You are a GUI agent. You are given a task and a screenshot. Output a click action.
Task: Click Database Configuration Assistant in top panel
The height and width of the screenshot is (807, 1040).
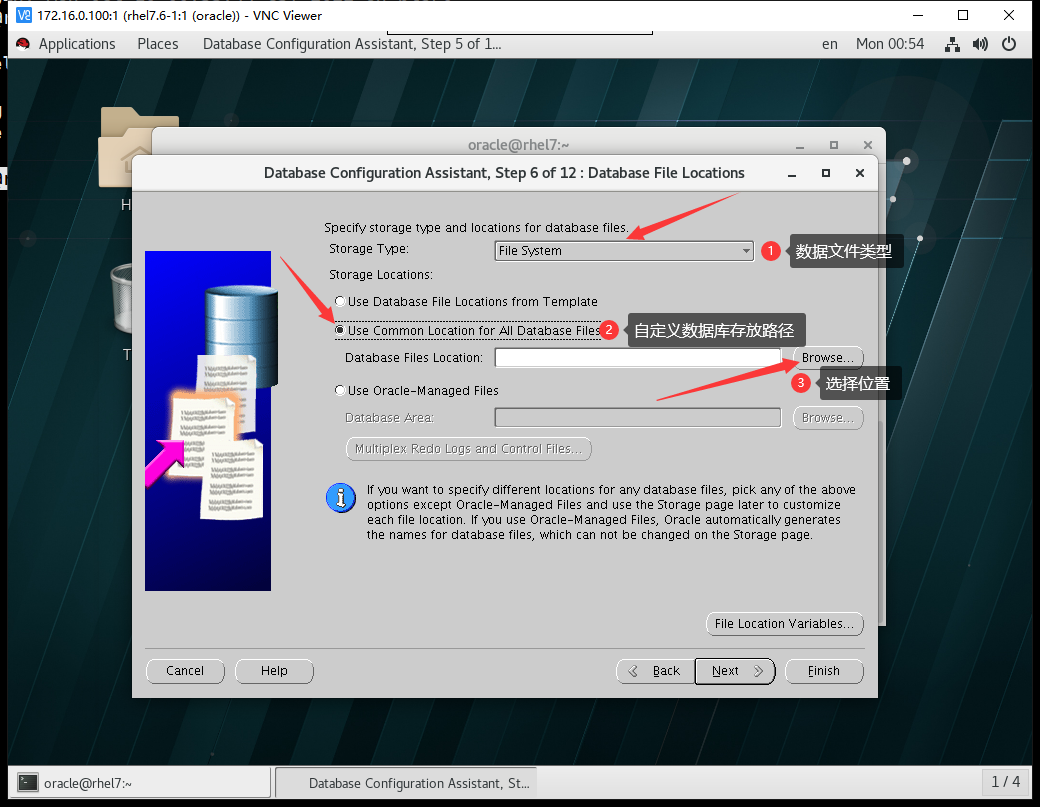click(x=352, y=44)
